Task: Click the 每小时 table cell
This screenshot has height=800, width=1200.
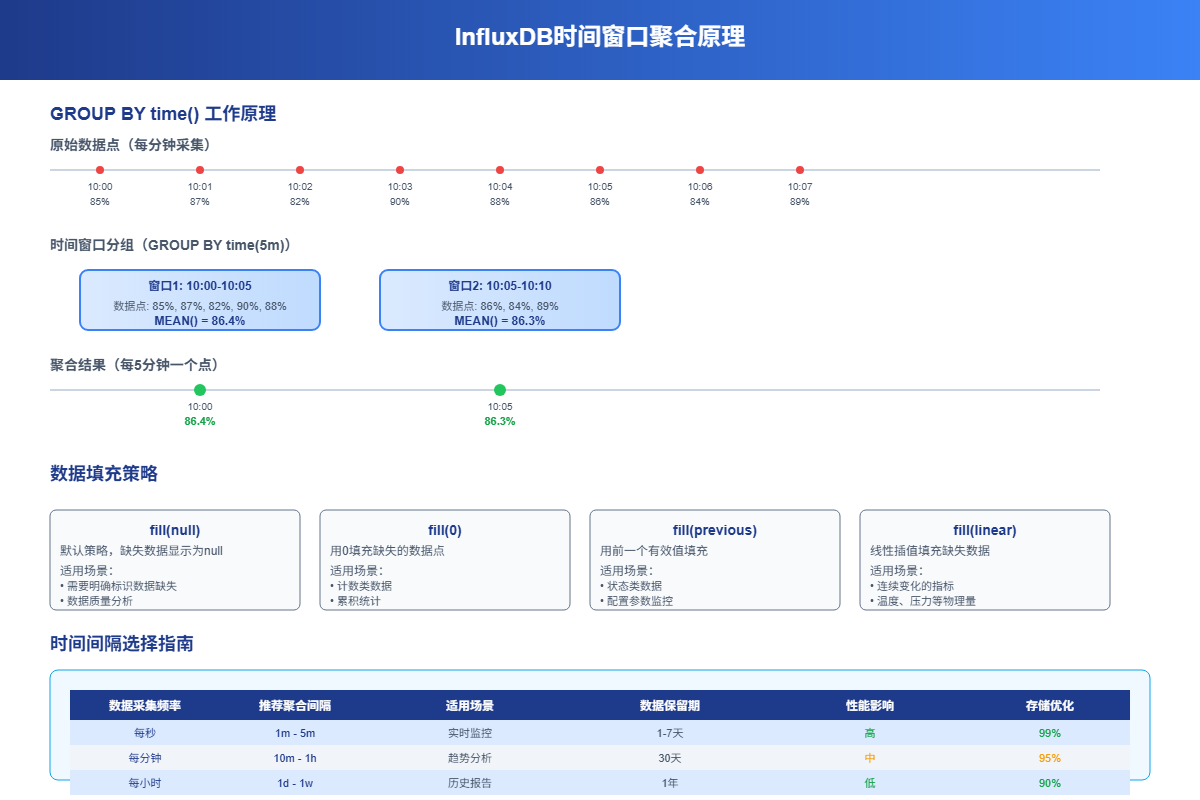Action: tap(145, 783)
